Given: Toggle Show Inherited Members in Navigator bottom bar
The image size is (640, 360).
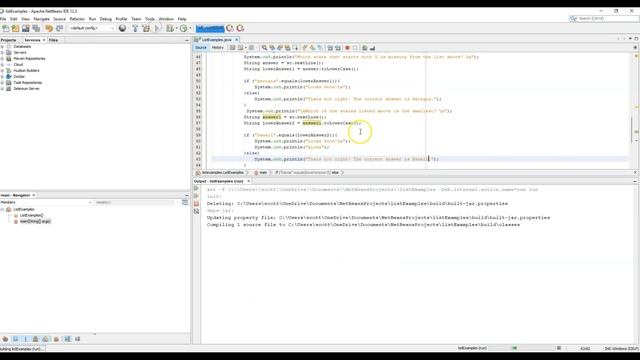Looking at the screenshot, I should click(x=5, y=339).
